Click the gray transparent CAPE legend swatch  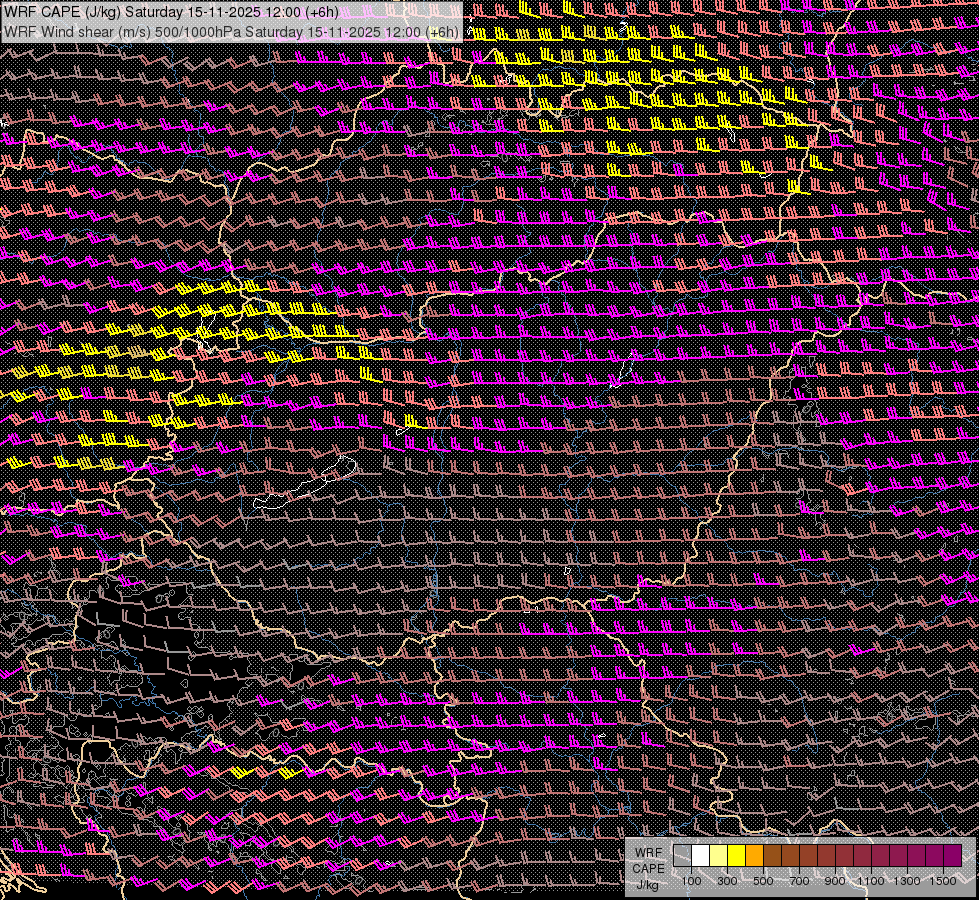pos(682,855)
